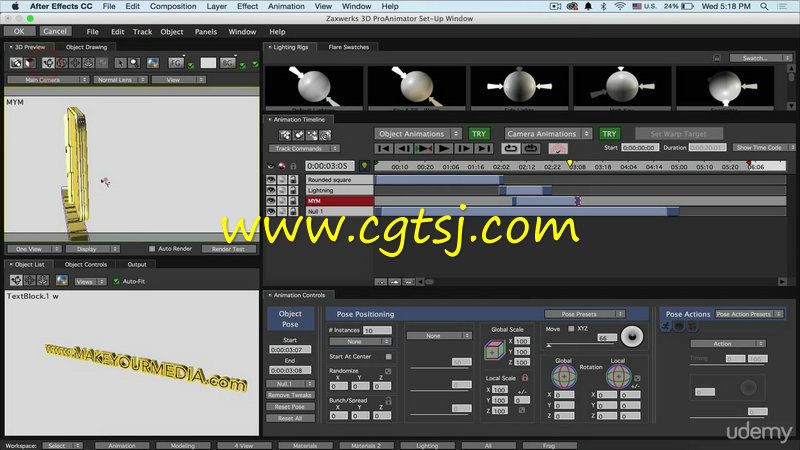Click the Global Scale cube icon
This screenshot has height=450, width=800.
pos(494,351)
